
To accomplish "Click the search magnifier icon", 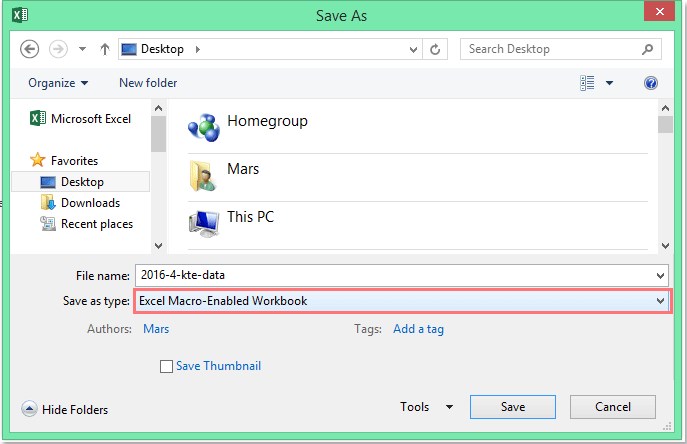I will coord(647,49).
